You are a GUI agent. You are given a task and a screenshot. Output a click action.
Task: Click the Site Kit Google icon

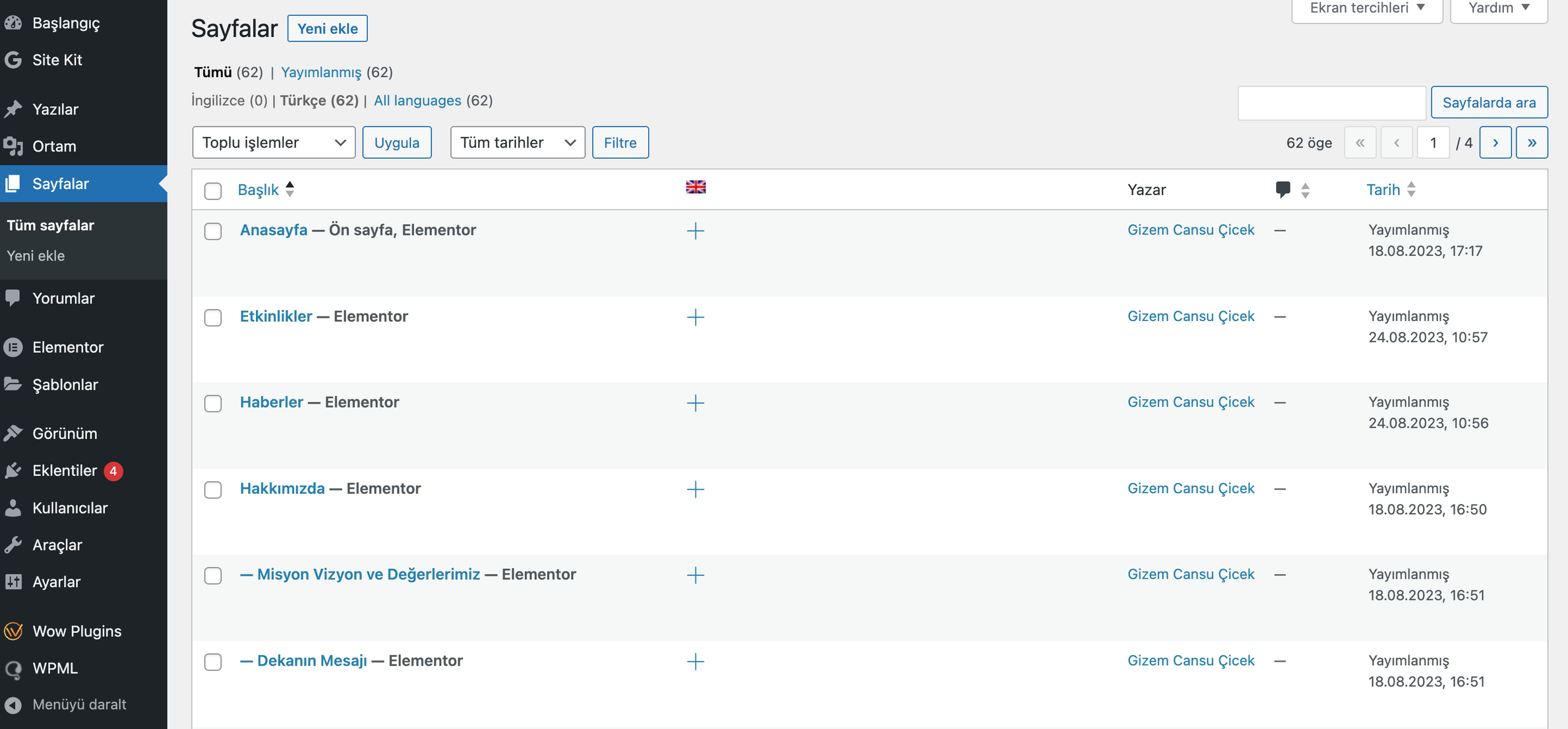(x=13, y=60)
